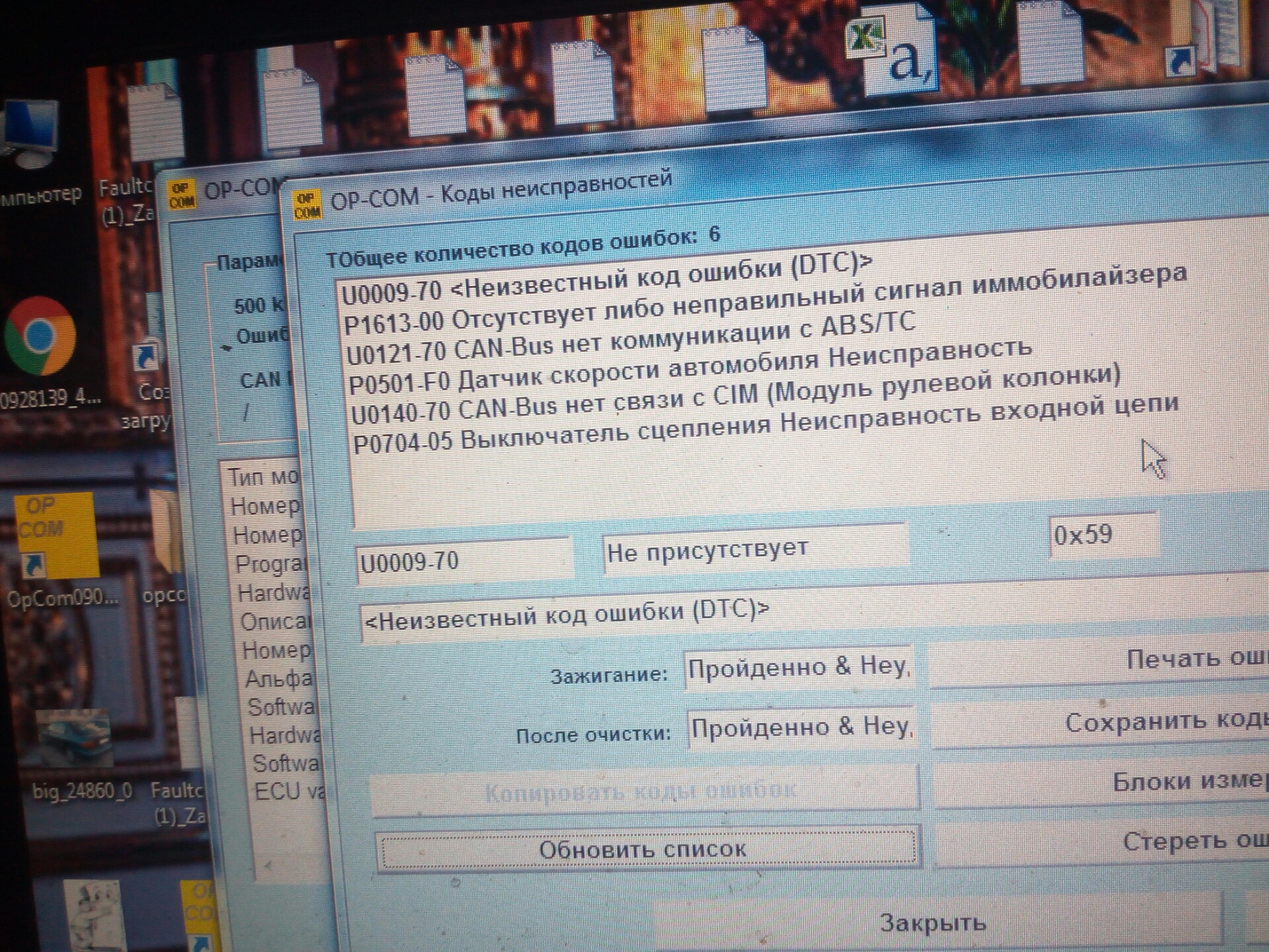Click the 0x59 value field
The width and height of the screenshot is (1269, 952).
click(1103, 534)
